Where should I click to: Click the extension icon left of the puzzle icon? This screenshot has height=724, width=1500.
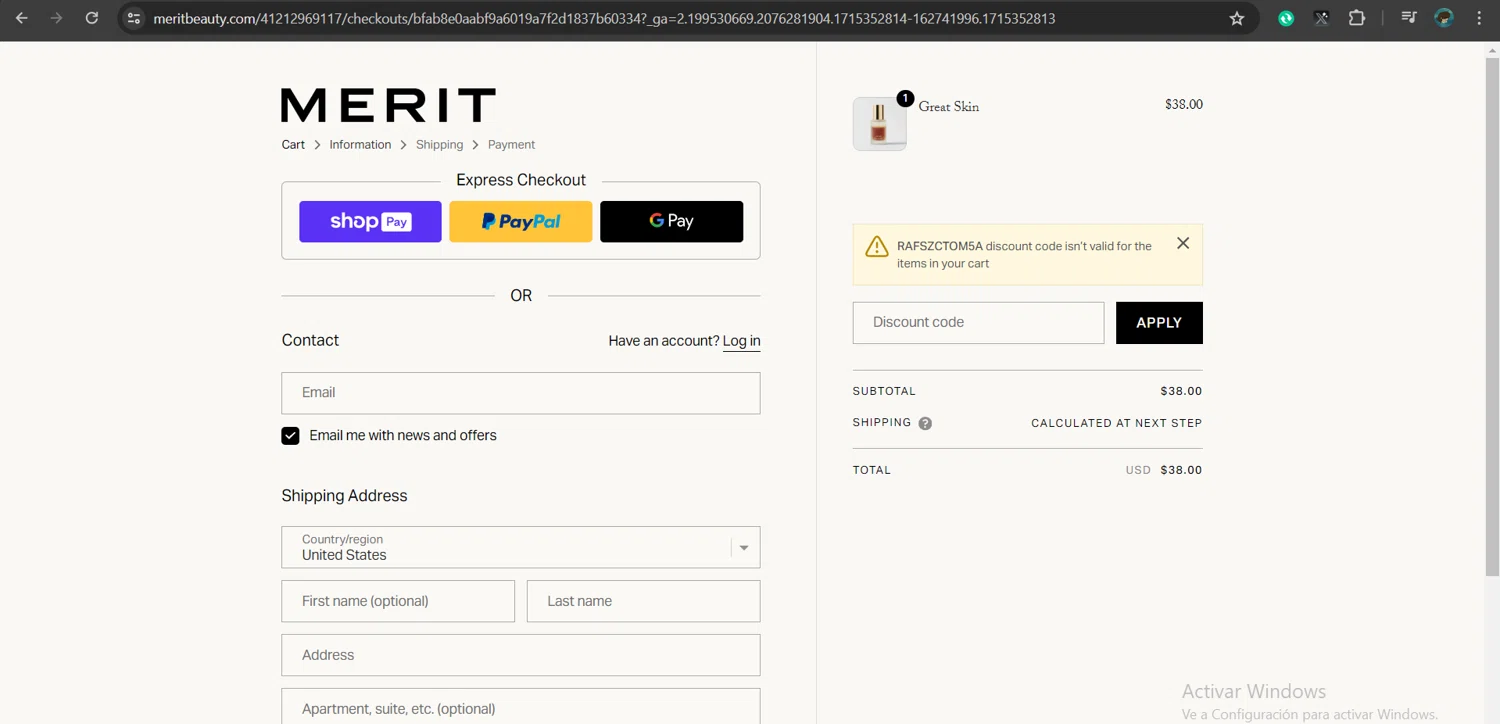1322,18
